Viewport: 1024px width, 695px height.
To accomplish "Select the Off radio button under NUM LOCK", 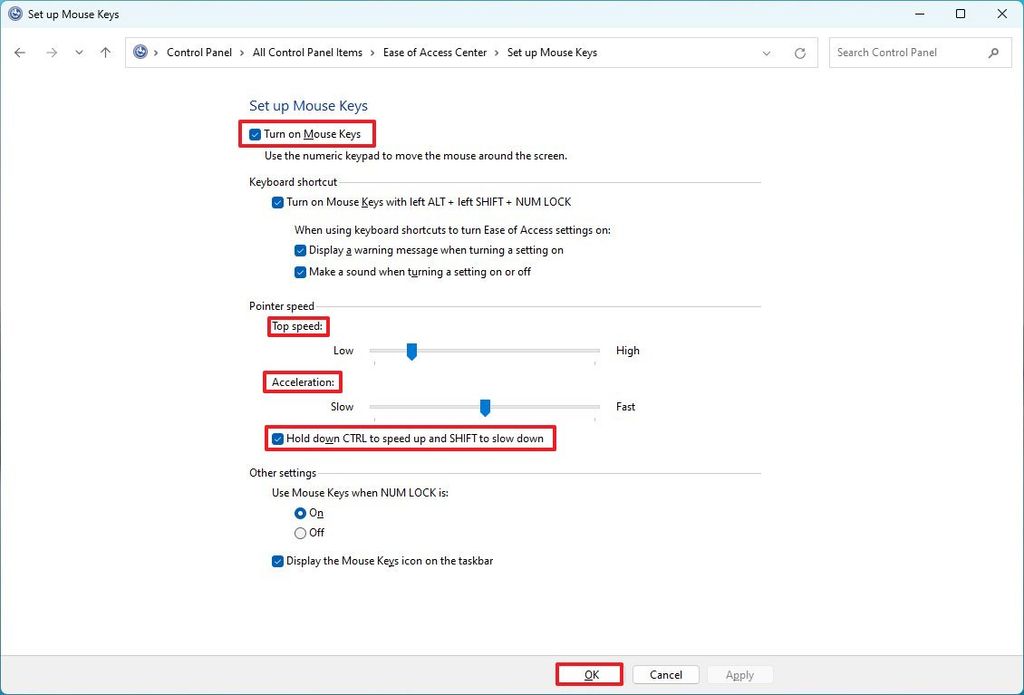I will [x=302, y=533].
